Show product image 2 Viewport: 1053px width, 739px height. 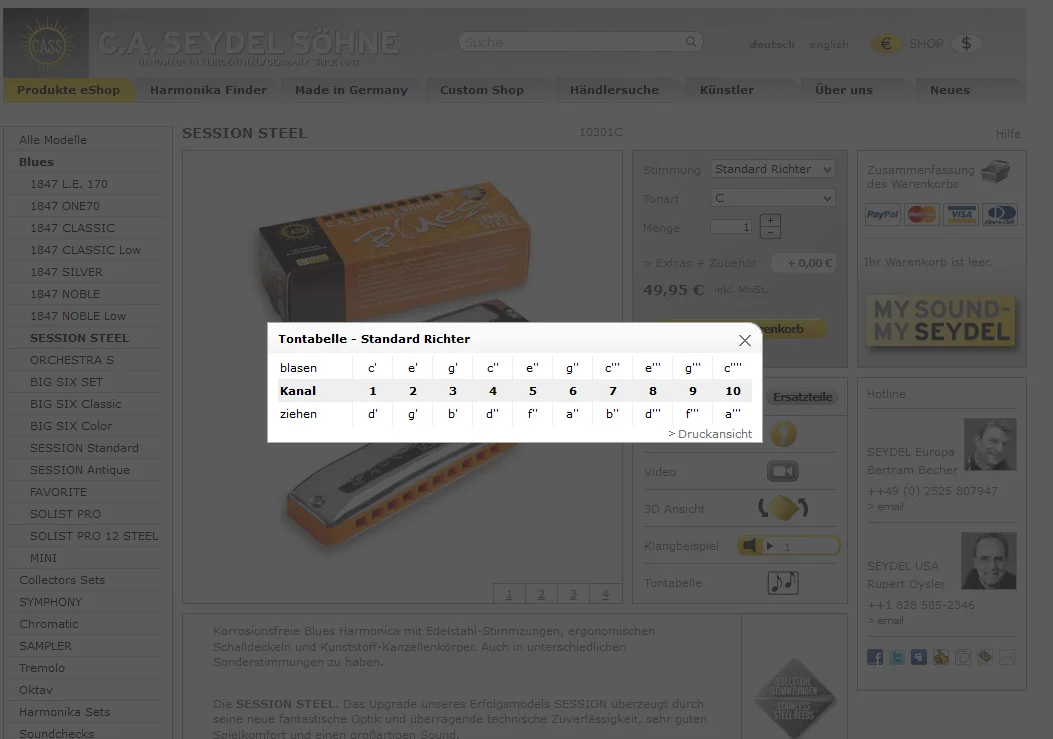[x=541, y=594]
